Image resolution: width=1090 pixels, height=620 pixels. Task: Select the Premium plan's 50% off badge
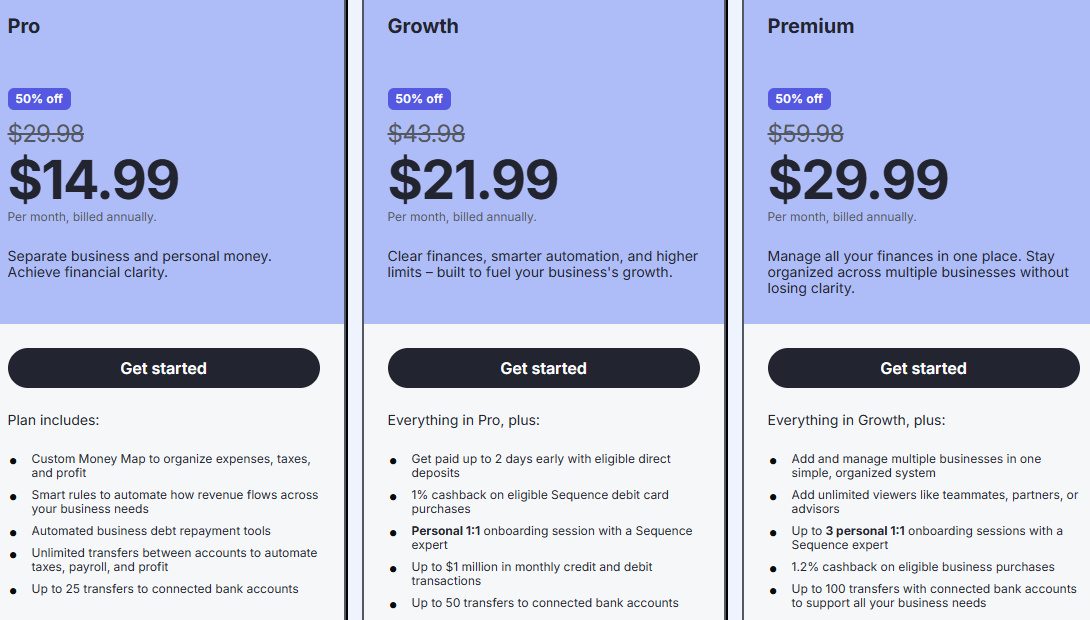click(x=799, y=99)
